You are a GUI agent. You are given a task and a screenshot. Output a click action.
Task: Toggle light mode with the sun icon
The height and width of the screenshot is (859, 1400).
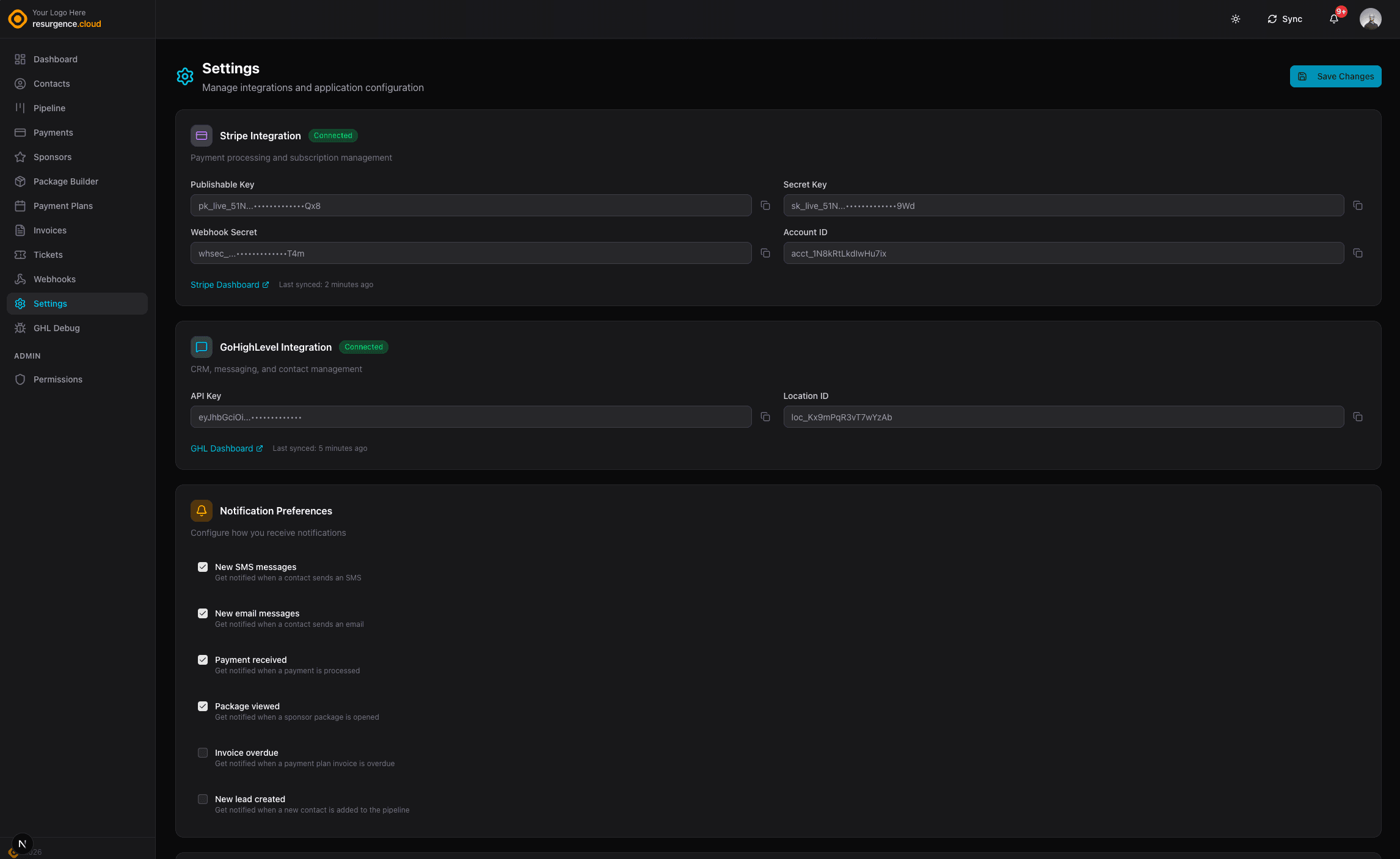coord(1235,19)
